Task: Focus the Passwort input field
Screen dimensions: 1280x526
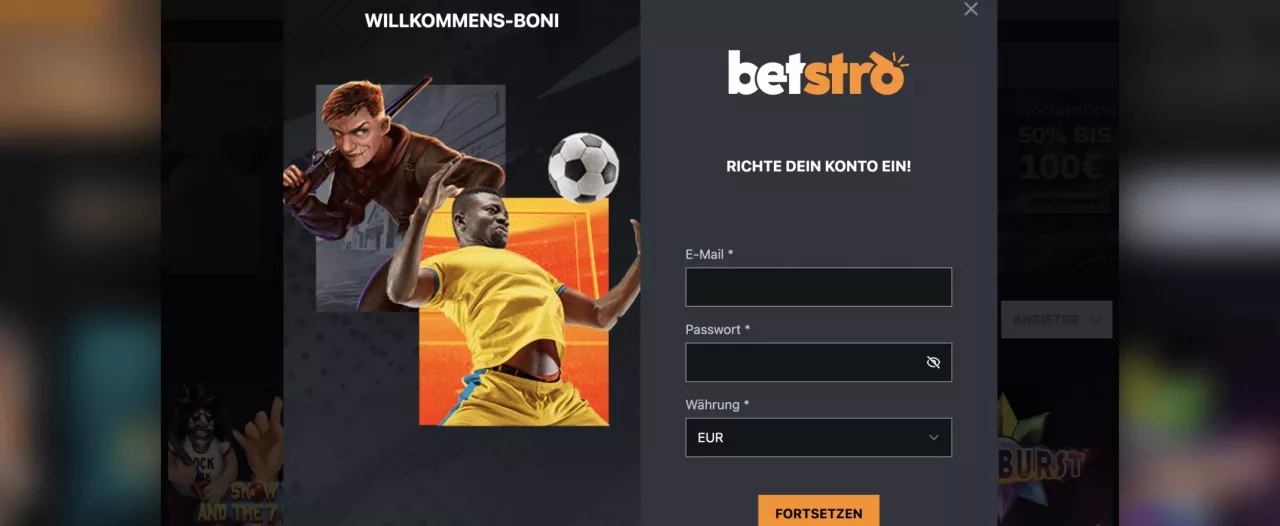Action: click(818, 362)
